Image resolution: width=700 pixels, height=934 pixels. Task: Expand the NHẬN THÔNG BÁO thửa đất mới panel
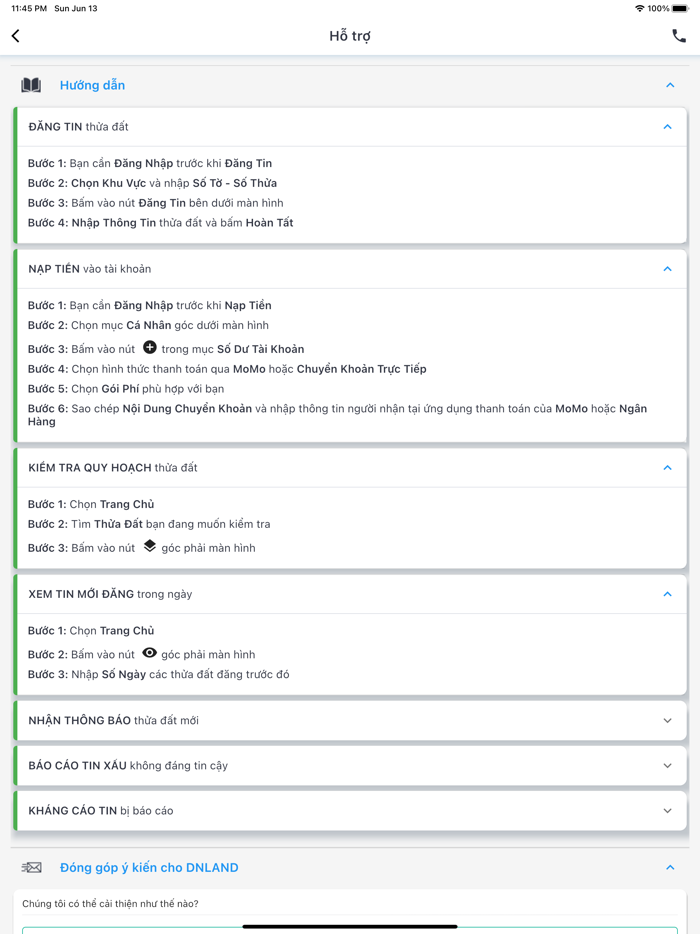point(667,721)
